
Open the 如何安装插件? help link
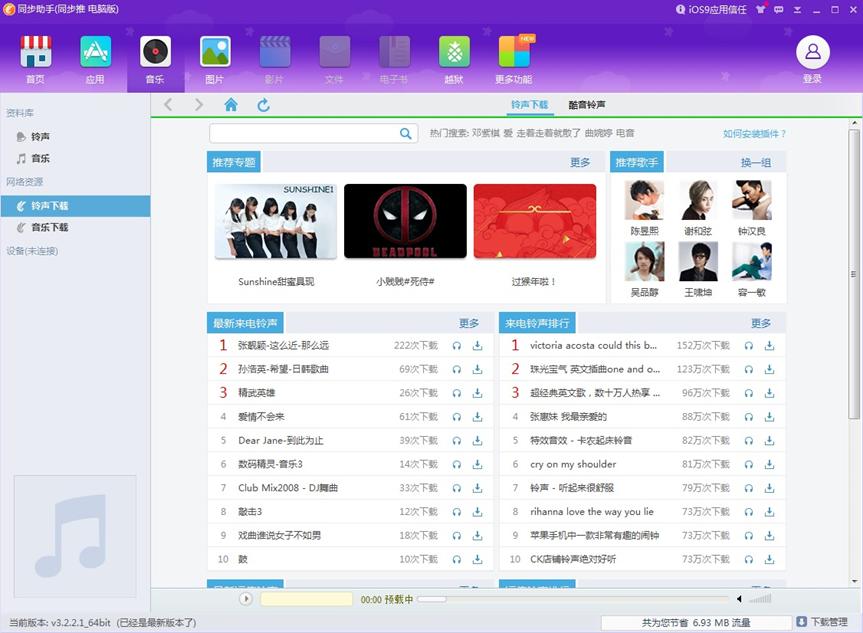tap(754, 134)
